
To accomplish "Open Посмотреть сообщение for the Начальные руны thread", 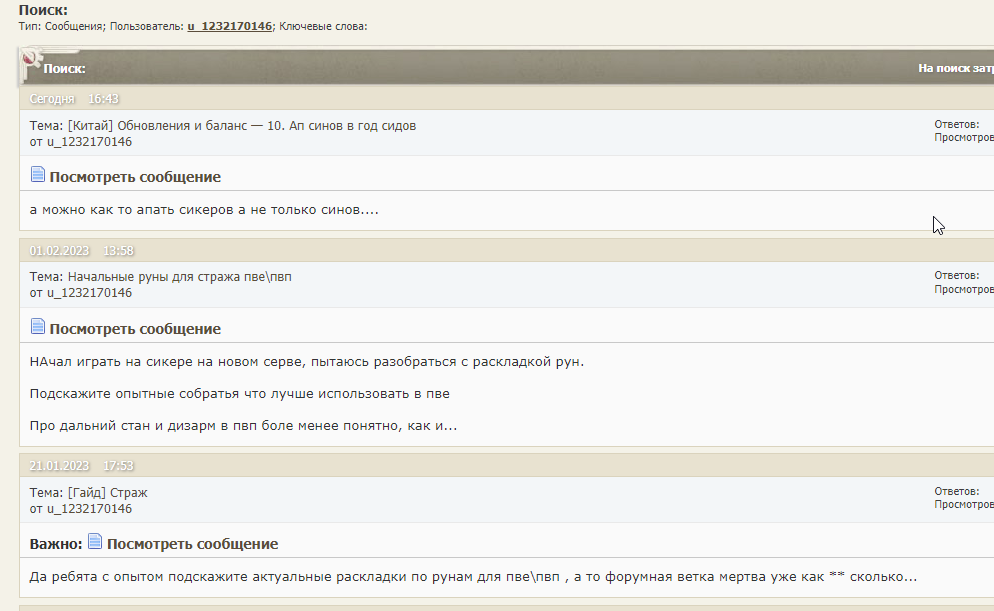I will [x=135, y=329].
